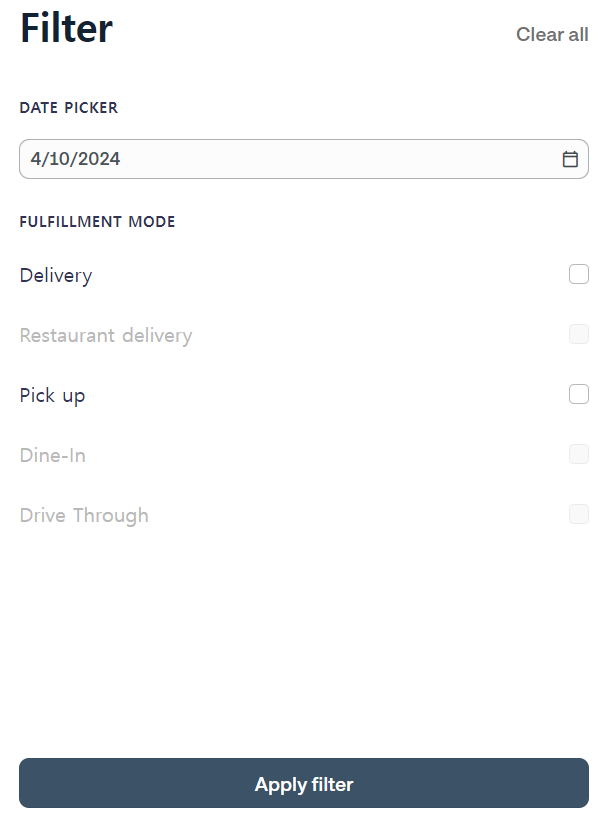The height and width of the screenshot is (822, 602).
Task: Click the 4/10/2024 date input field
Action: [304, 159]
